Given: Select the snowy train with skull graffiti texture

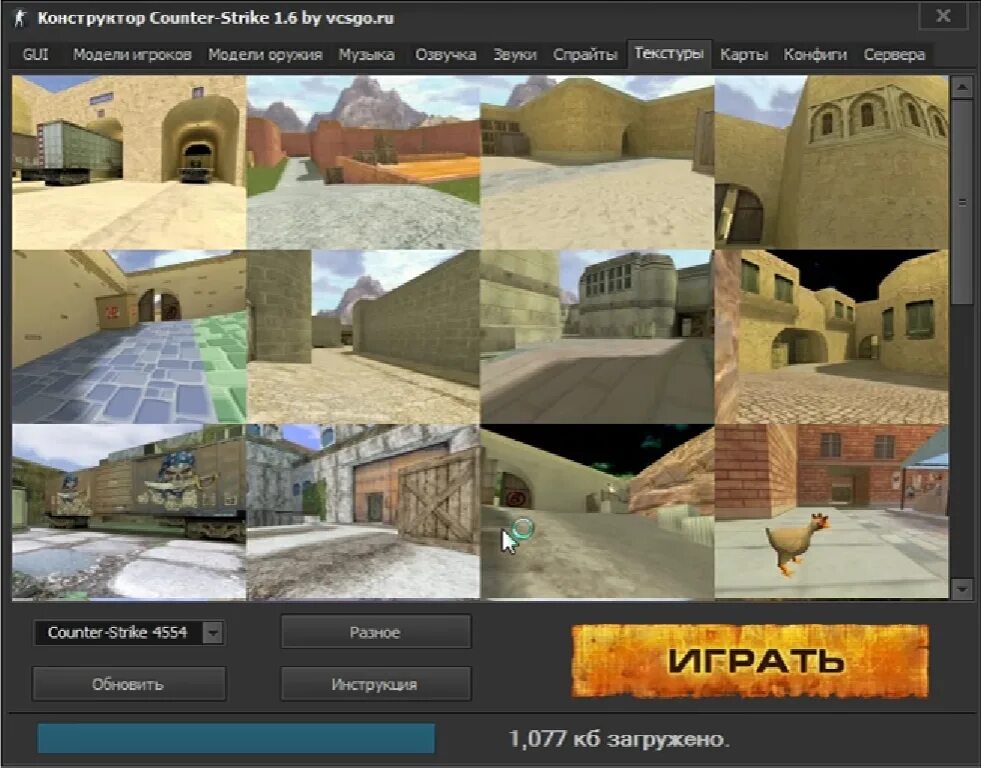Looking at the screenshot, I should [x=129, y=512].
